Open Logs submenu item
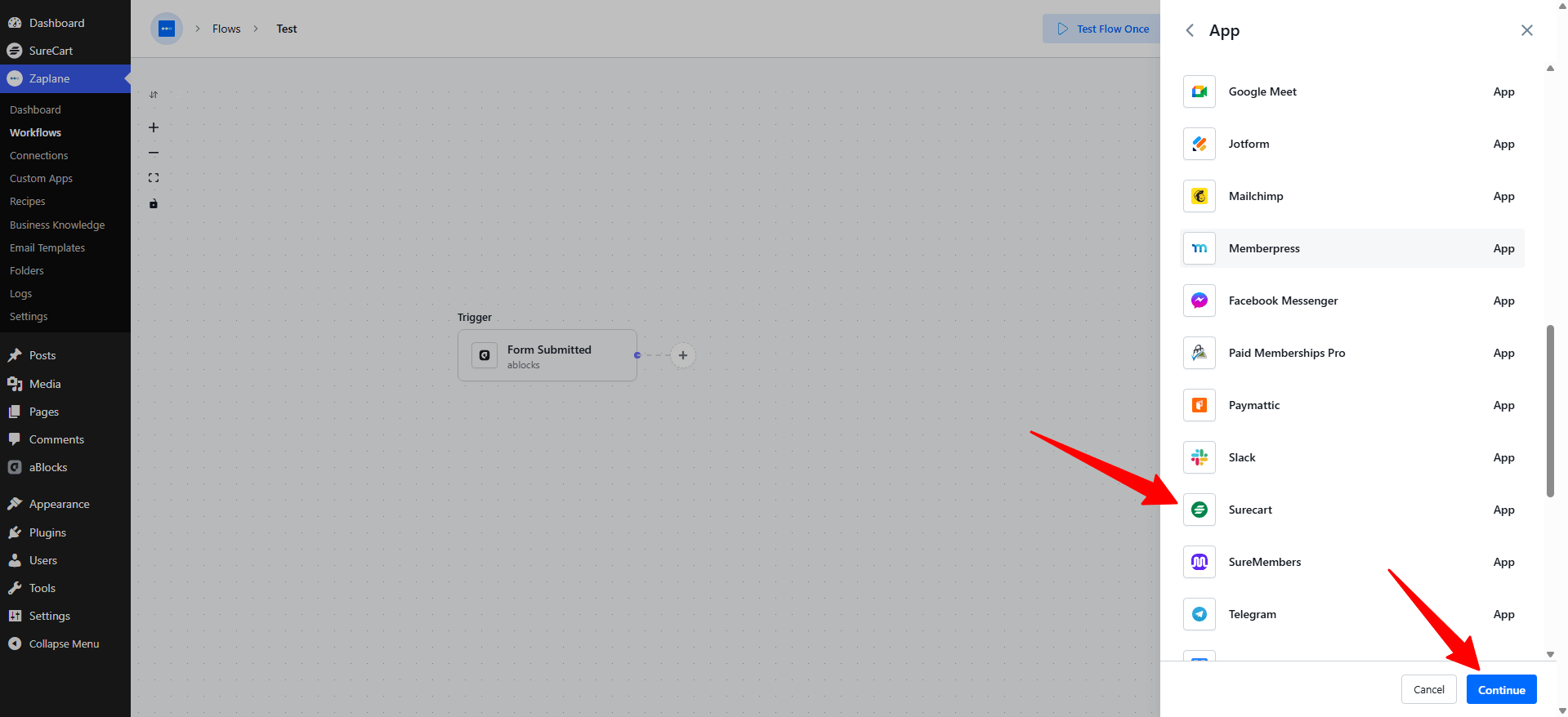This screenshot has height=717, width=1568. (x=20, y=293)
